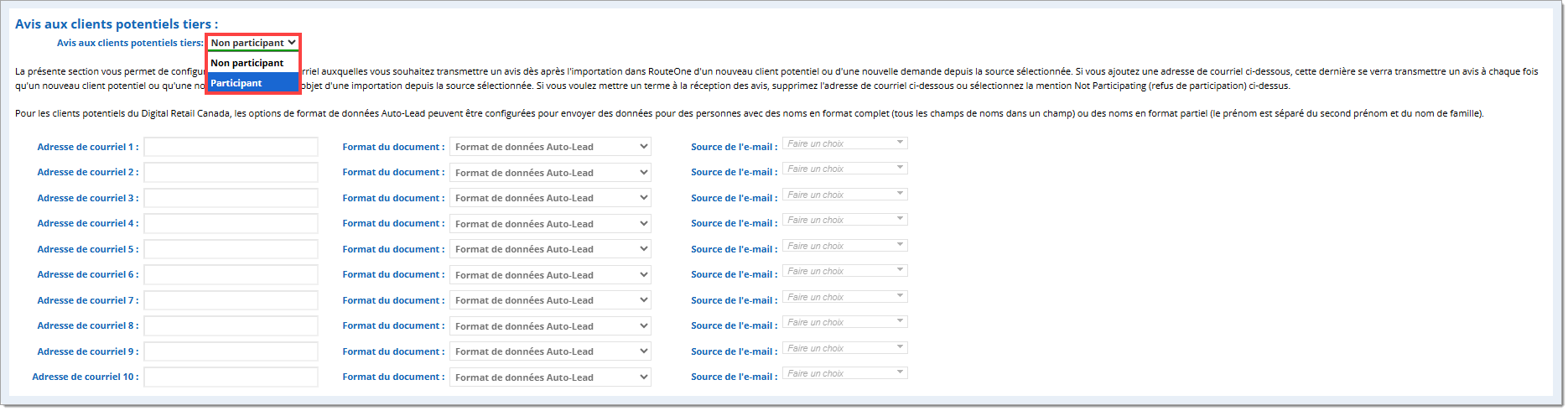Image resolution: width=1568 pixels, height=411 pixels.
Task: Choose 'Non participant' from the dropdown list
Action: click(x=252, y=63)
